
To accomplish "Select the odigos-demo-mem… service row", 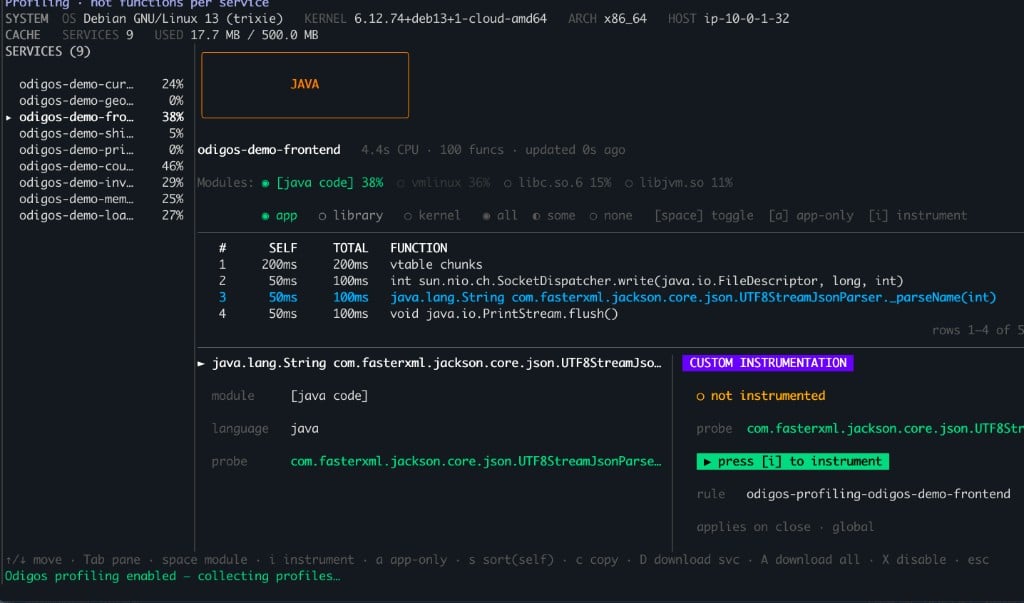I will click(x=101, y=199).
